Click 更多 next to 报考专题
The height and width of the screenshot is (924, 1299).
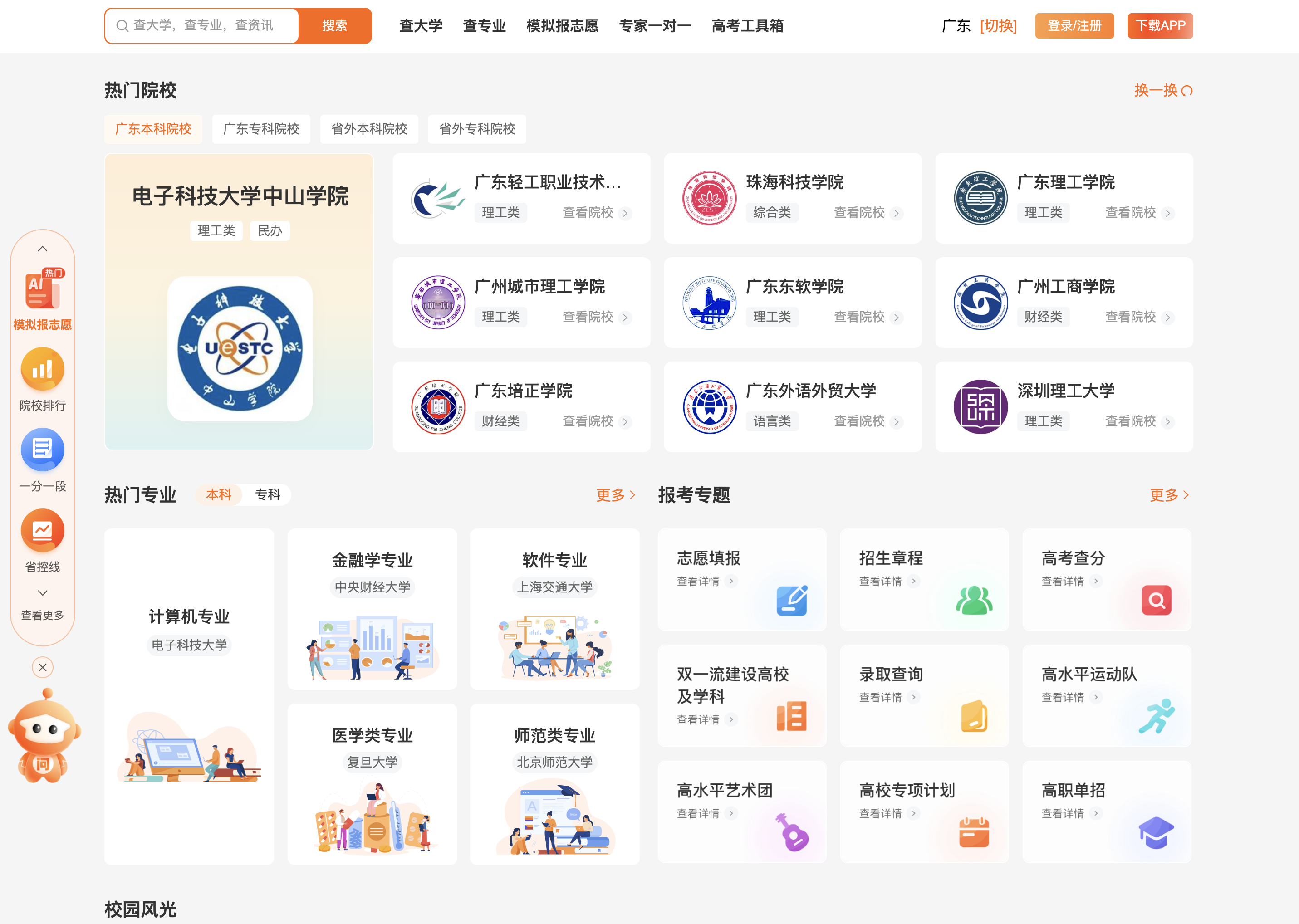pos(1169,495)
